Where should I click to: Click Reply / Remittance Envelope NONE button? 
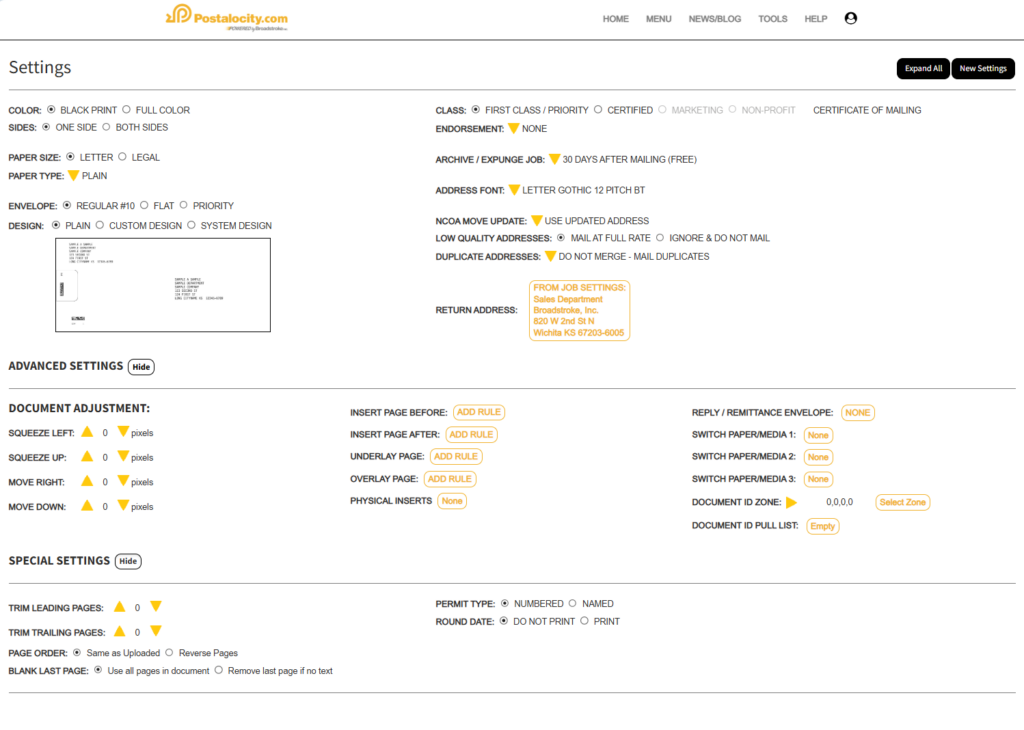[857, 413]
